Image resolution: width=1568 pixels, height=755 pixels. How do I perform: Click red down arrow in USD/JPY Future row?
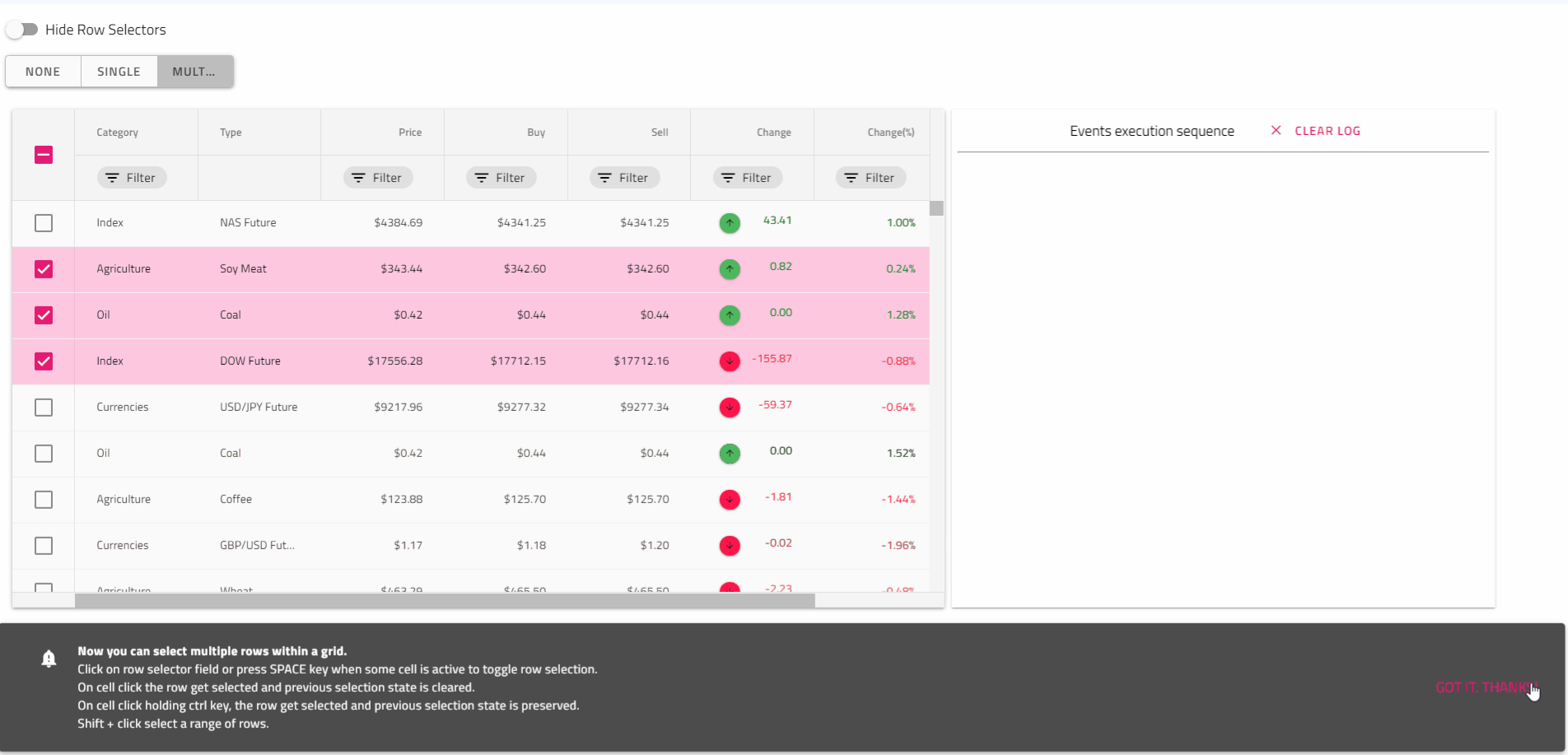pyautogui.click(x=729, y=408)
